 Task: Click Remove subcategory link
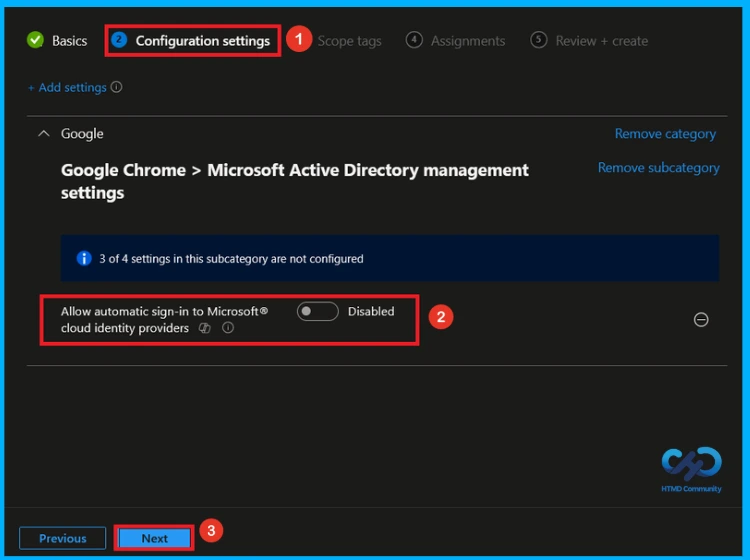click(x=659, y=168)
